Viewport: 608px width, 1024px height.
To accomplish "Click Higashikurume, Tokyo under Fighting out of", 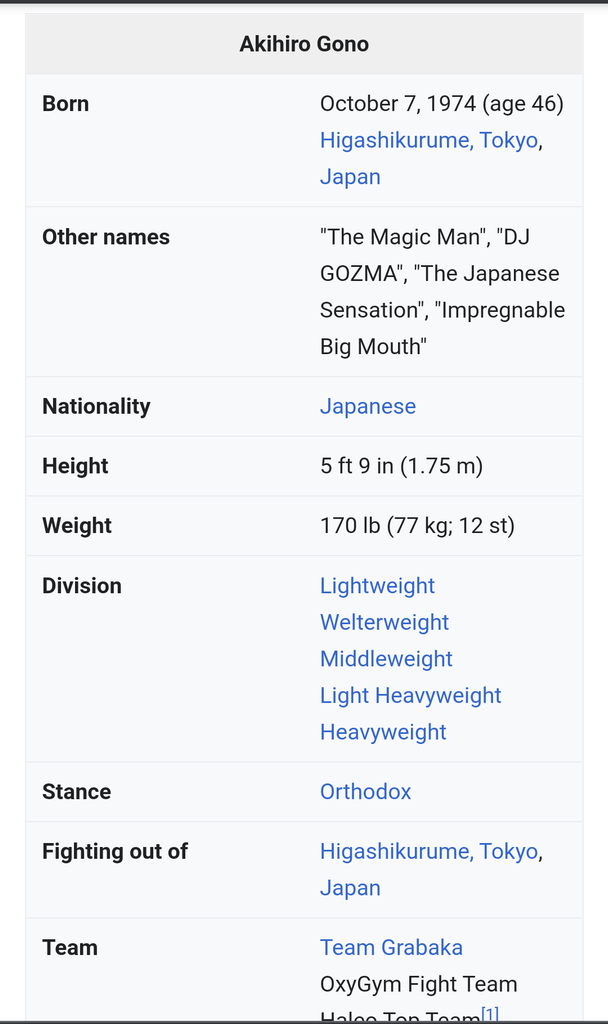I will tap(429, 851).
